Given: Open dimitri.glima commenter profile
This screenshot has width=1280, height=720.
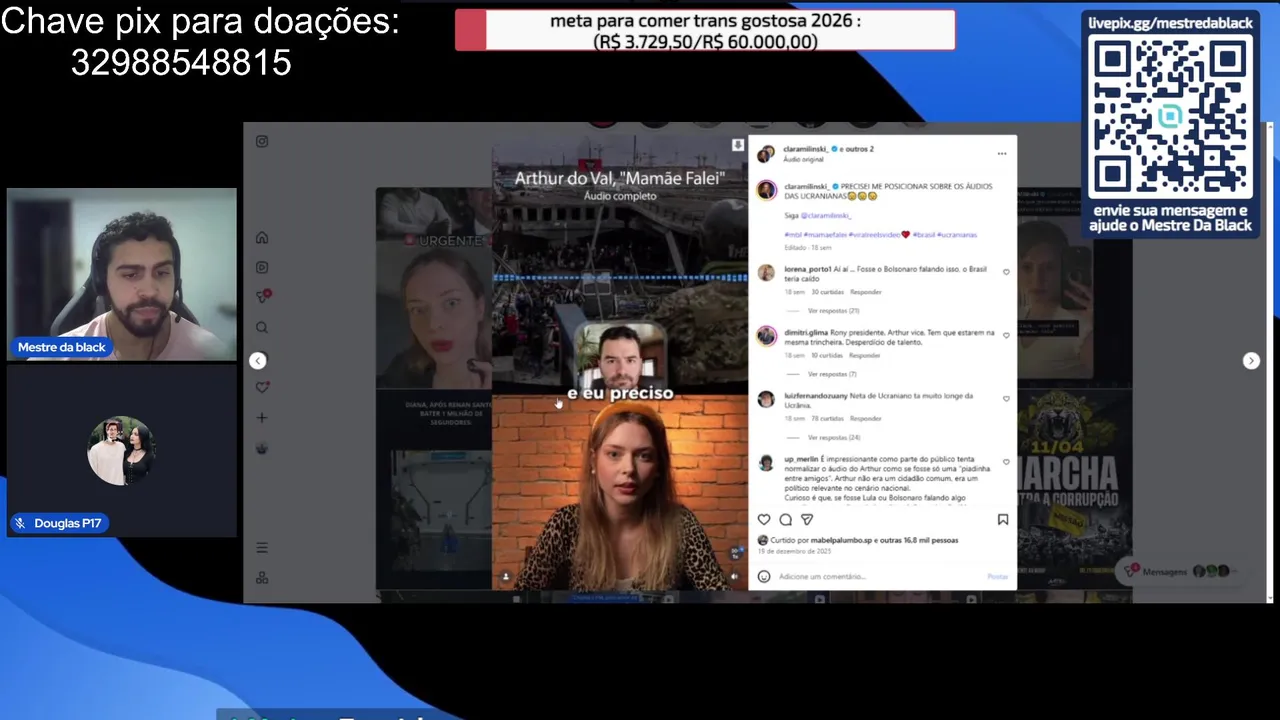Looking at the screenshot, I should 806,333.
